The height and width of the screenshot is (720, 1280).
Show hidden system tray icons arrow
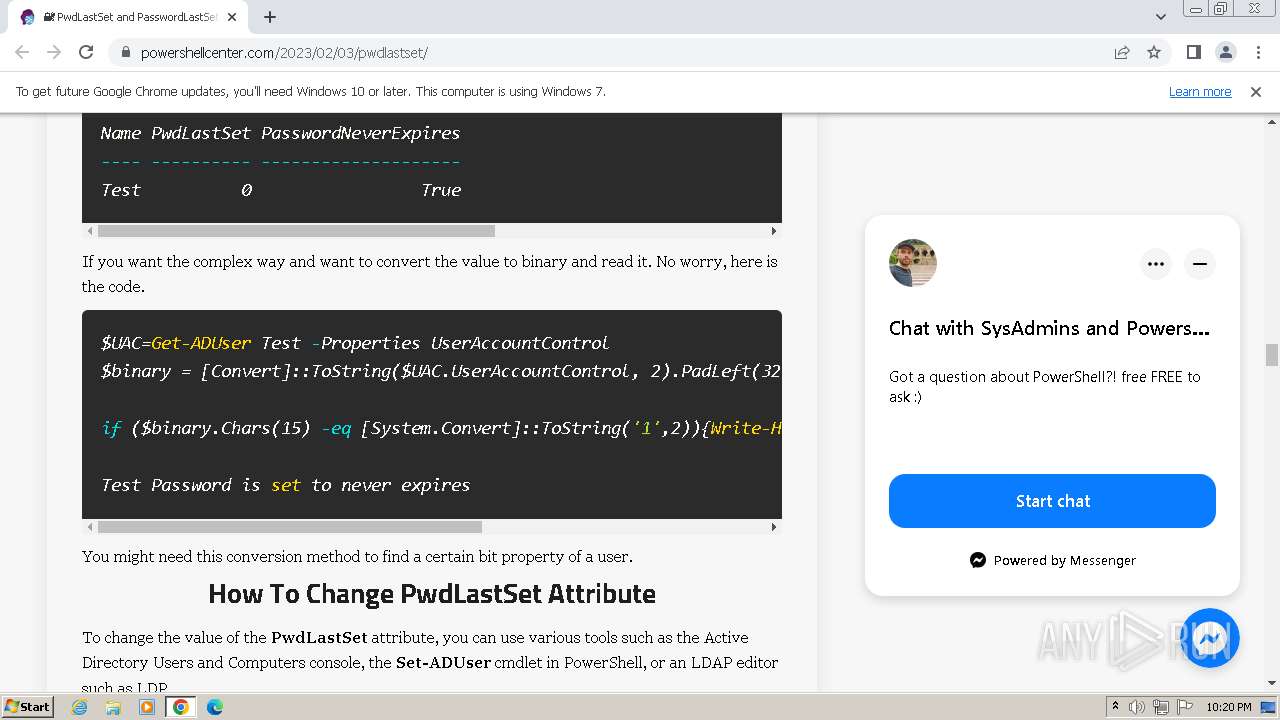coord(1115,706)
